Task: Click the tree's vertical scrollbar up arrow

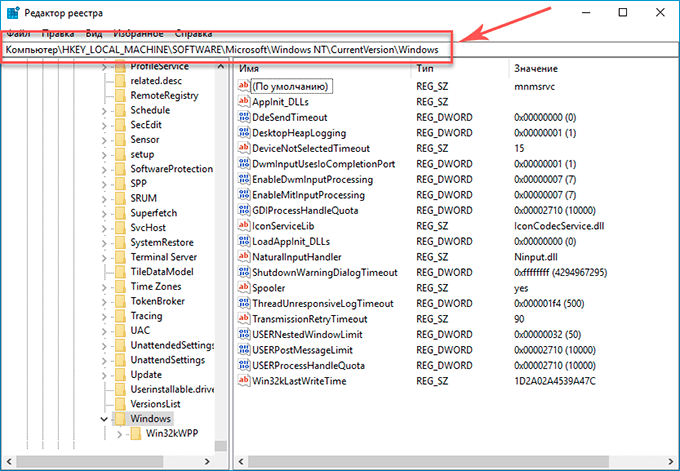Action: point(221,66)
